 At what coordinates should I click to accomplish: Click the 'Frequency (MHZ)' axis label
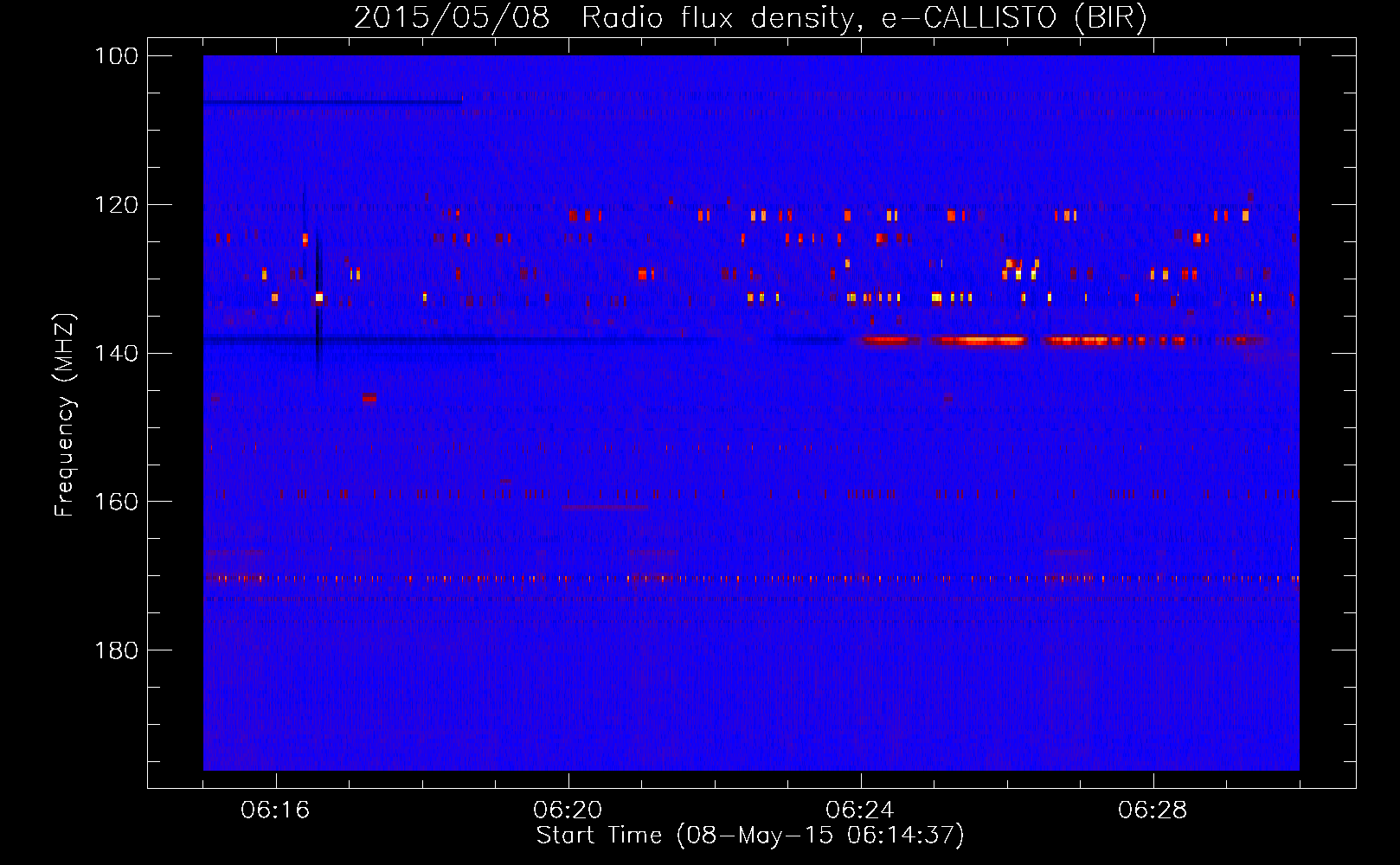click(x=65, y=415)
